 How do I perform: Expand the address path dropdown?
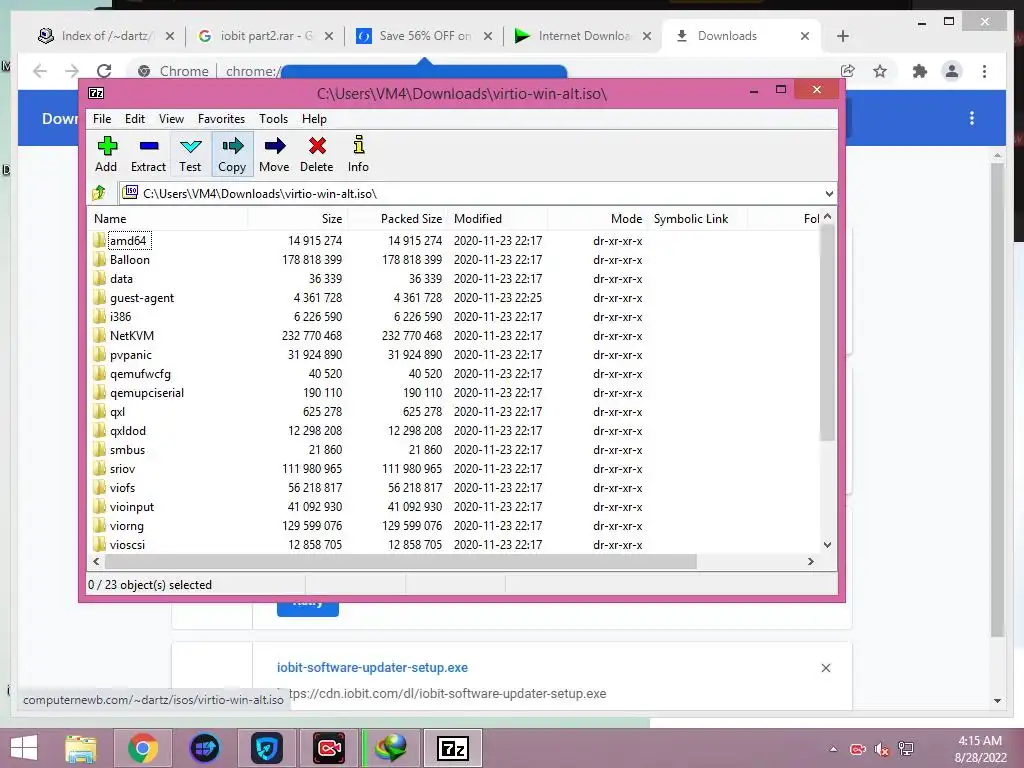(829, 193)
